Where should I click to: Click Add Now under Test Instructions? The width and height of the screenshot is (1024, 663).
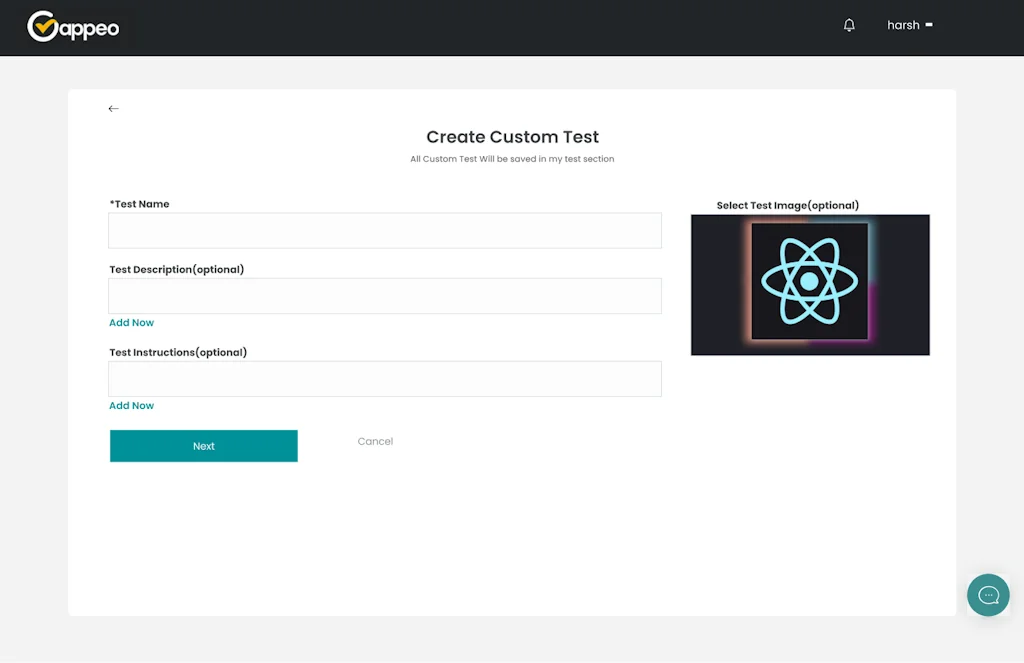(131, 405)
